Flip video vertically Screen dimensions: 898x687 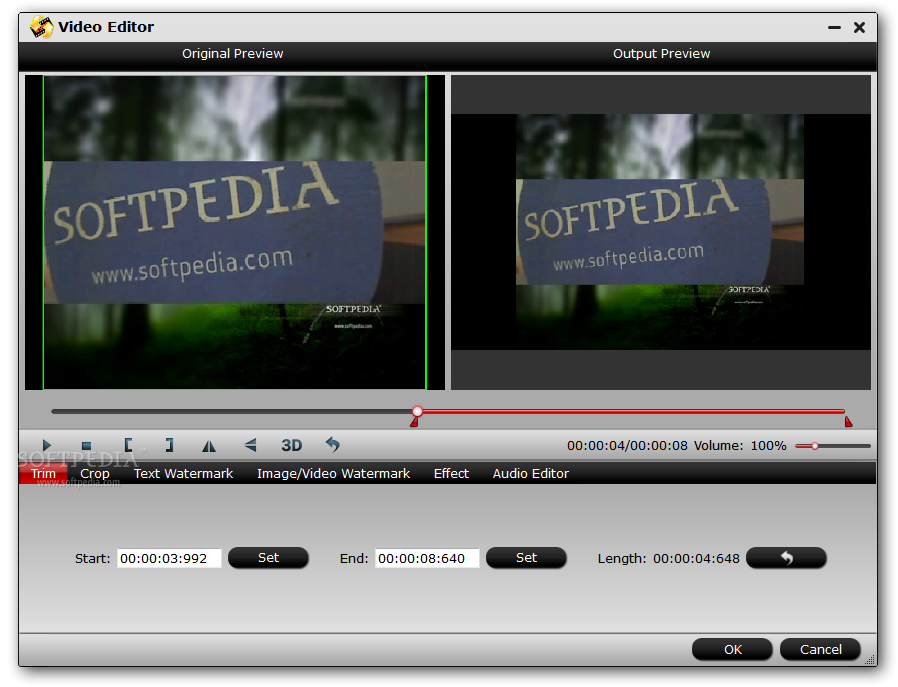coord(251,445)
